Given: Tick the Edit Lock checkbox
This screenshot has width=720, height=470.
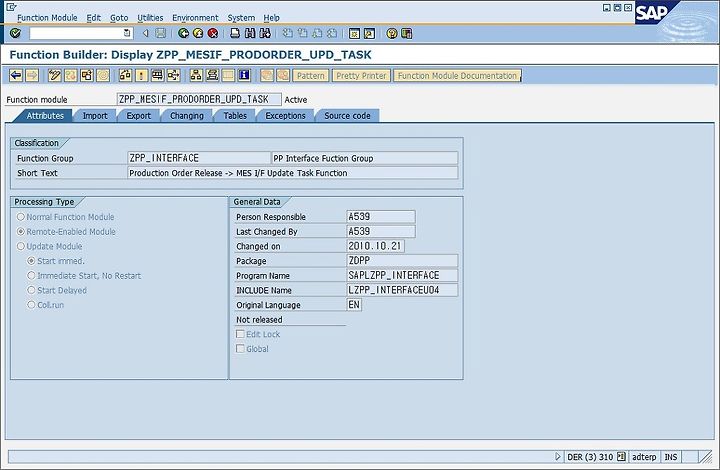Looking at the screenshot, I should tap(240, 334).
